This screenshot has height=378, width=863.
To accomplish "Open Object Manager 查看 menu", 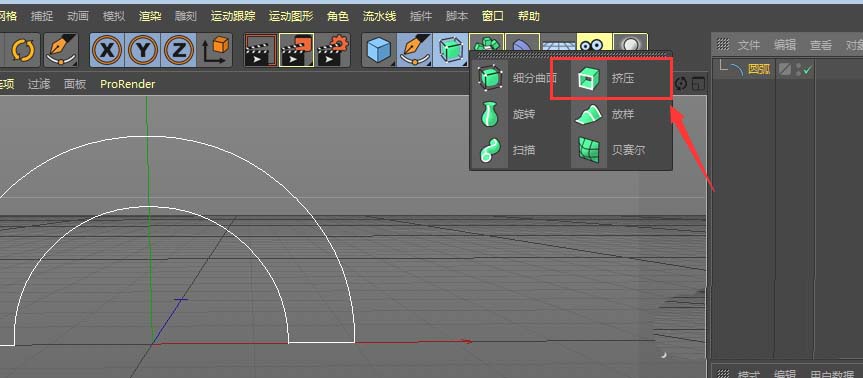I will tap(821, 45).
